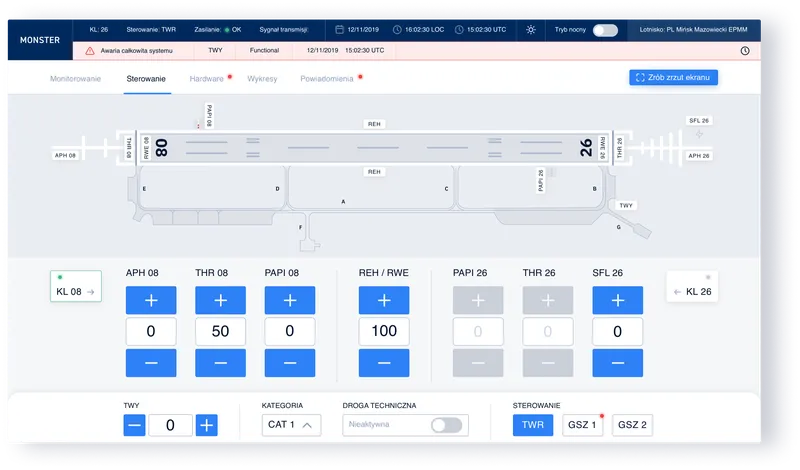Click the MONSTER logo
Viewport: 800px width, 470px height.
pos(40,40)
